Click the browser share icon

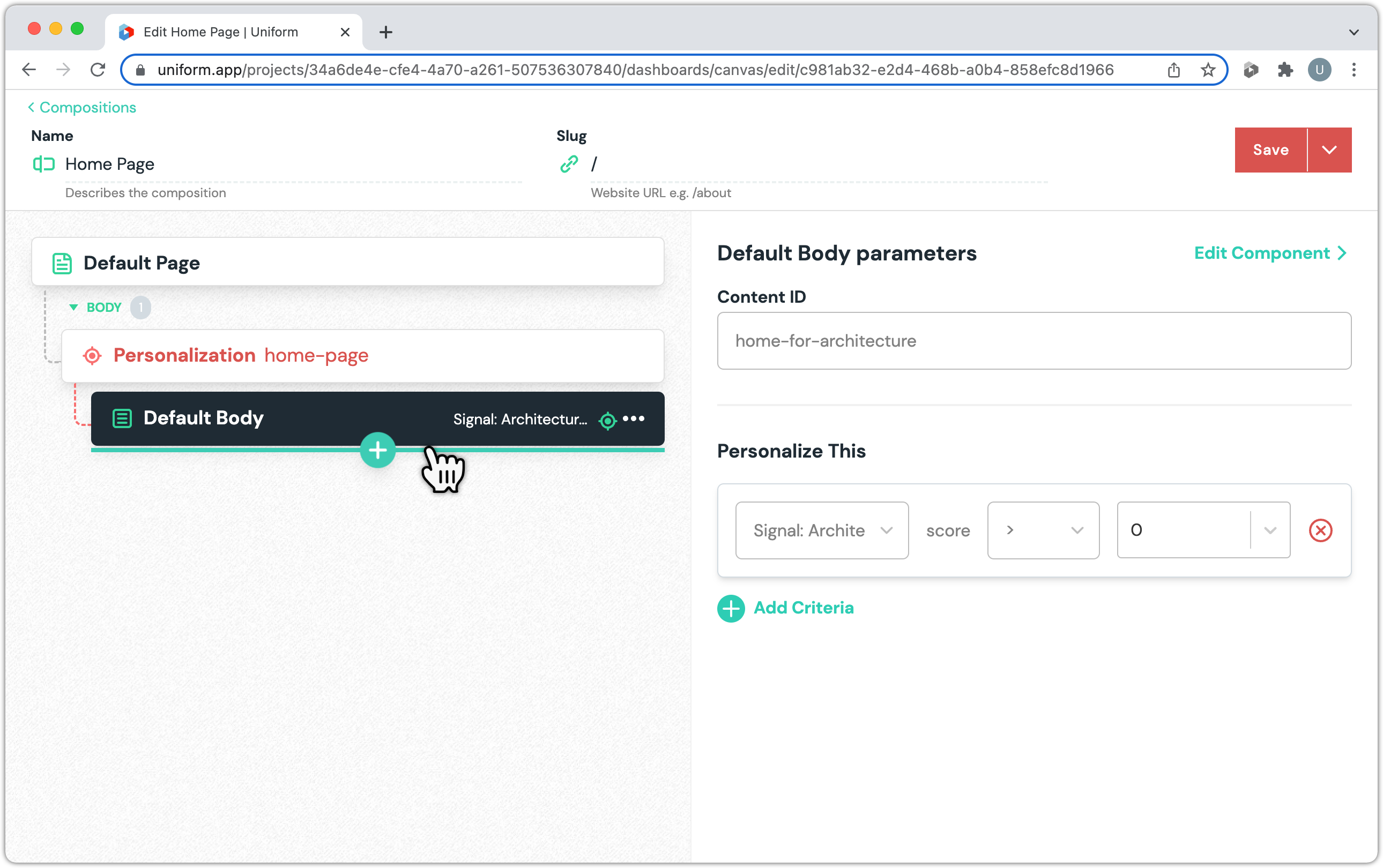(x=1173, y=70)
